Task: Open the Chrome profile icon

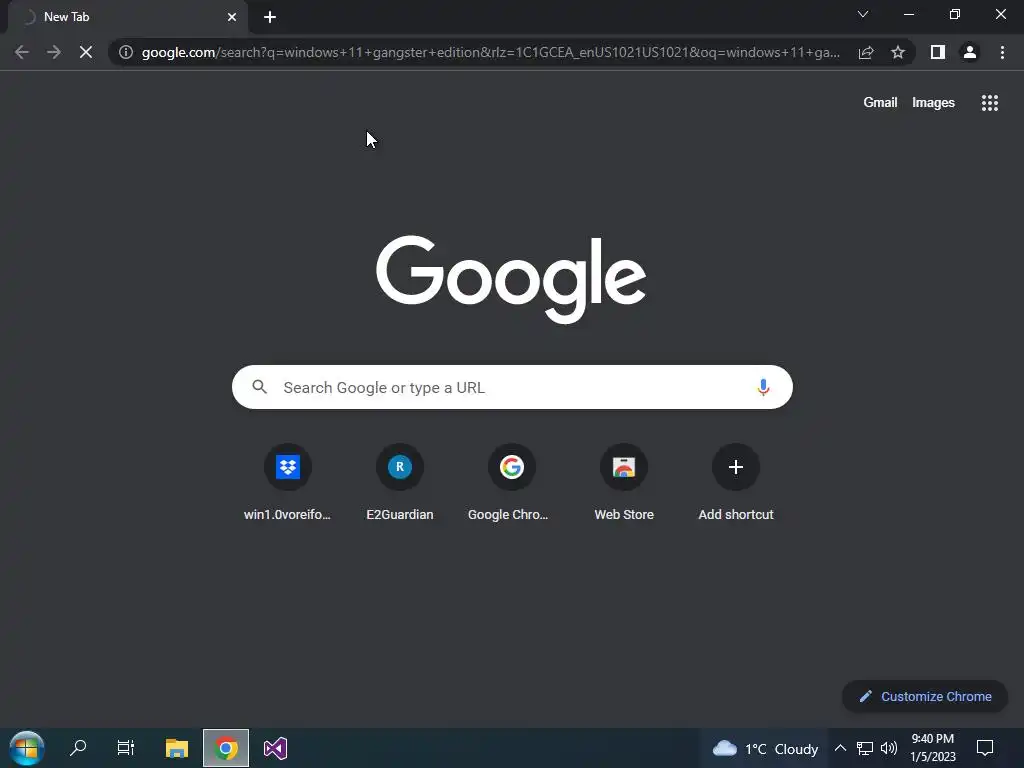Action: [x=970, y=52]
